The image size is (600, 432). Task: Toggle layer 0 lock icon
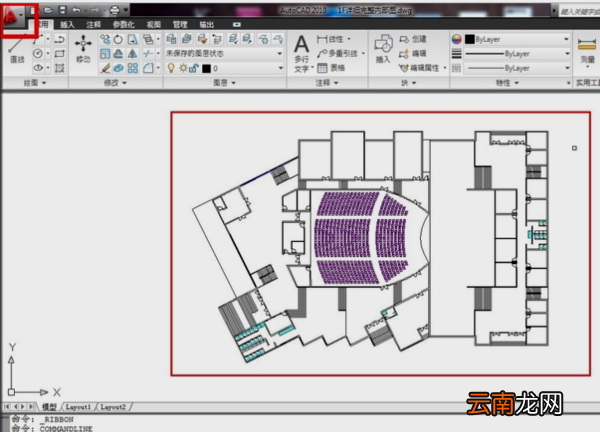click(x=194, y=68)
